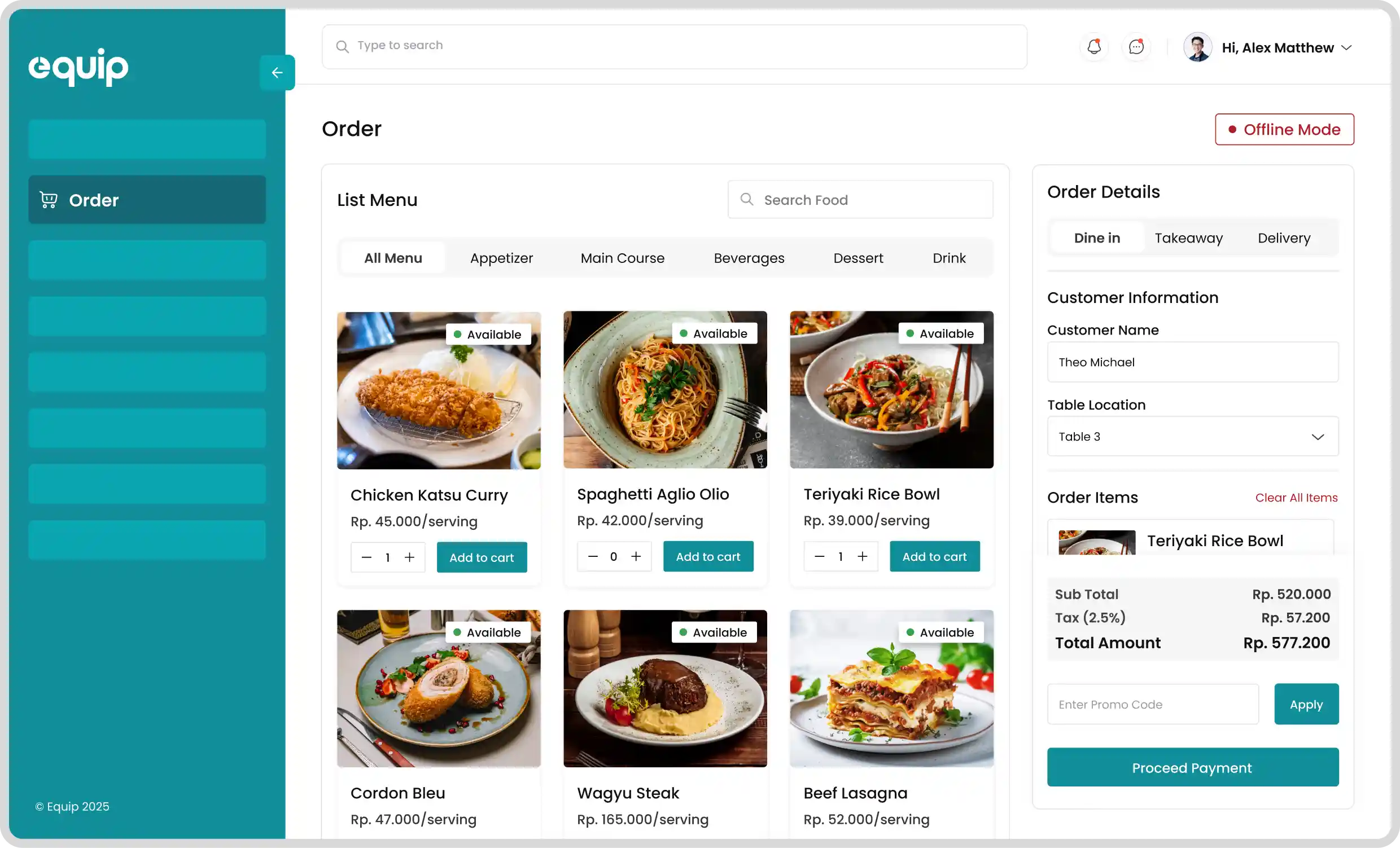Collapse the sidebar with the arrow button
Screen dimensions: 1400x848
click(x=277, y=73)
